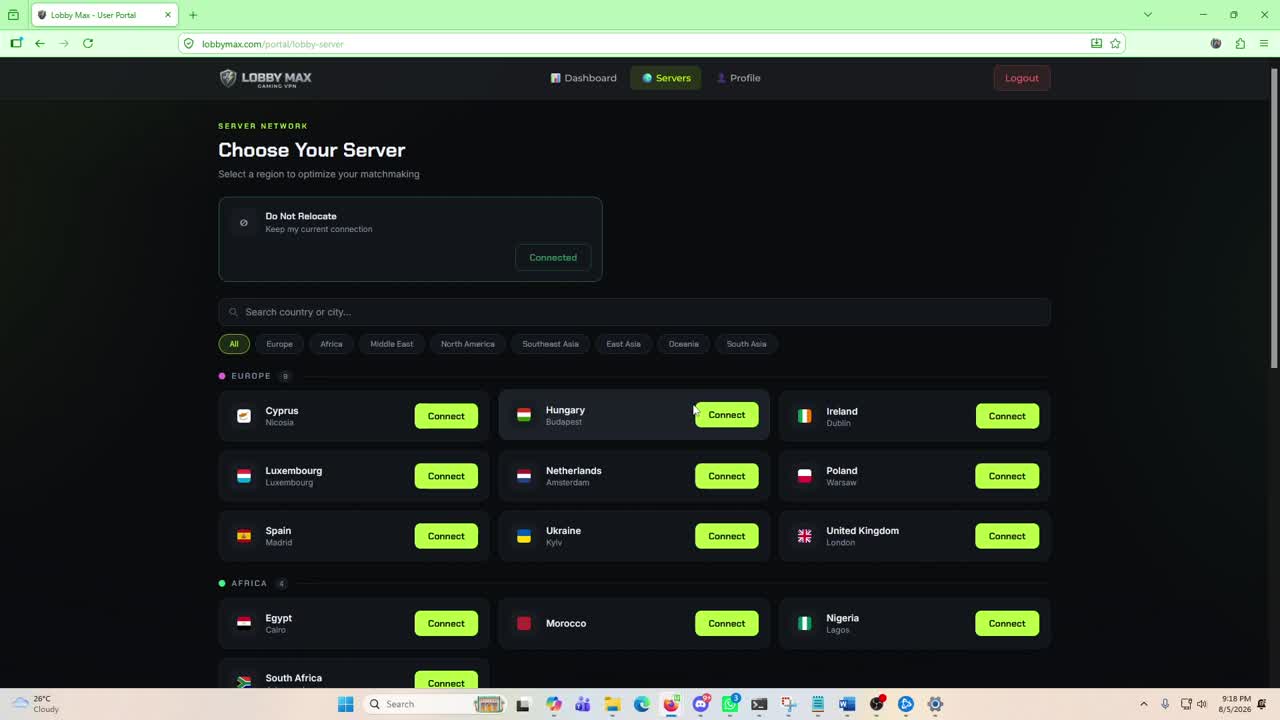This screenshot has height=720, width=1280.
Task: Open the list all tabs chevron
Action: tap(1148, 15)
